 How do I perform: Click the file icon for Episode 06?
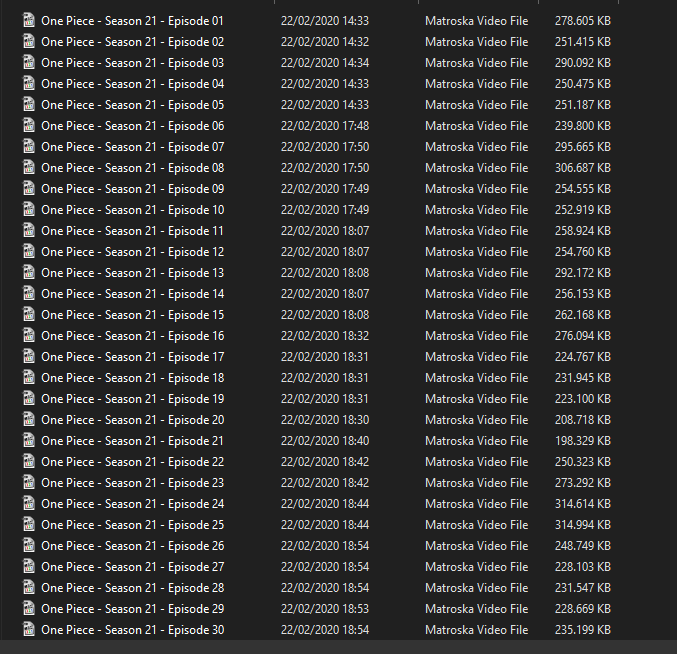(x=29, y=126)
